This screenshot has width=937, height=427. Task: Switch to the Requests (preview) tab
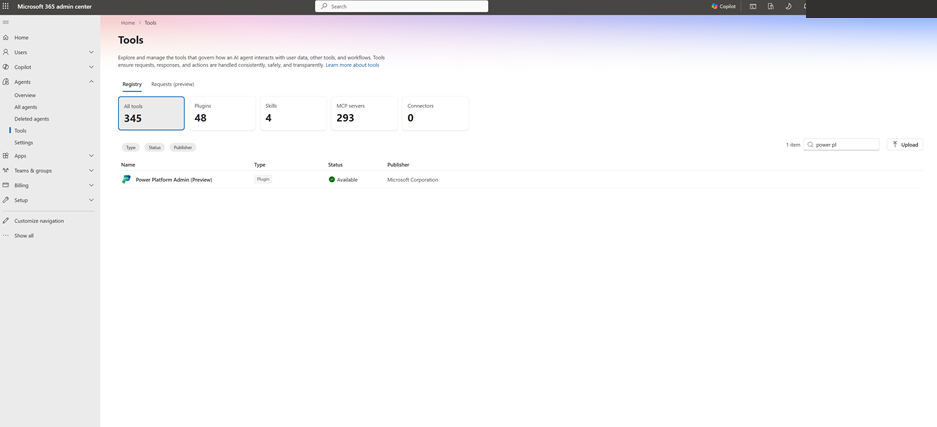click(x=173, y=84)
